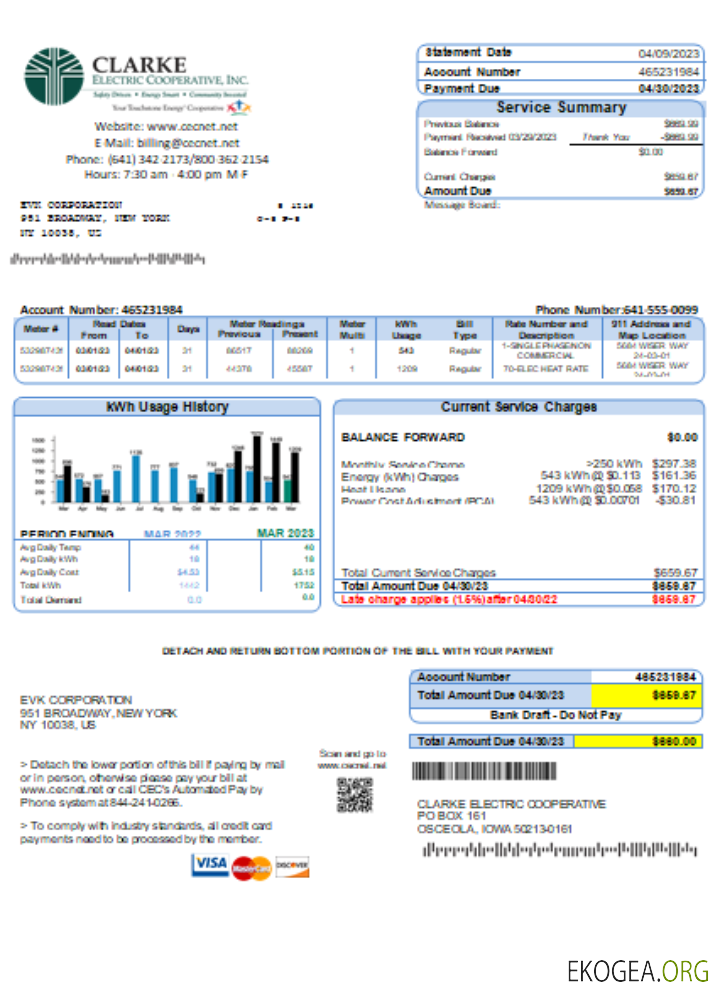Click the kWh usage bar chart

point(166,473)
